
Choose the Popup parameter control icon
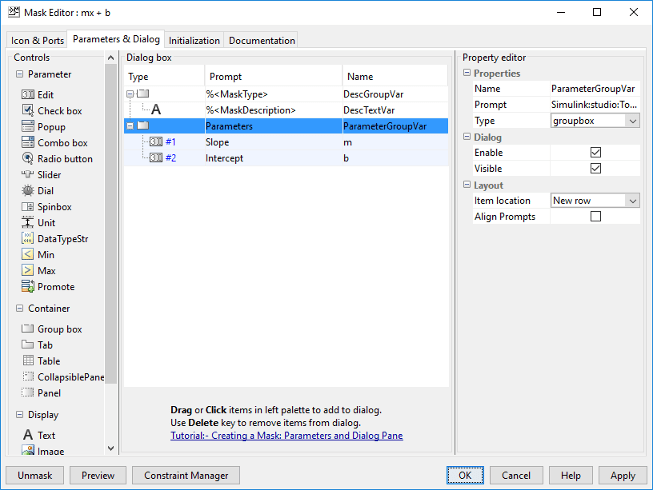coord(27,127)
